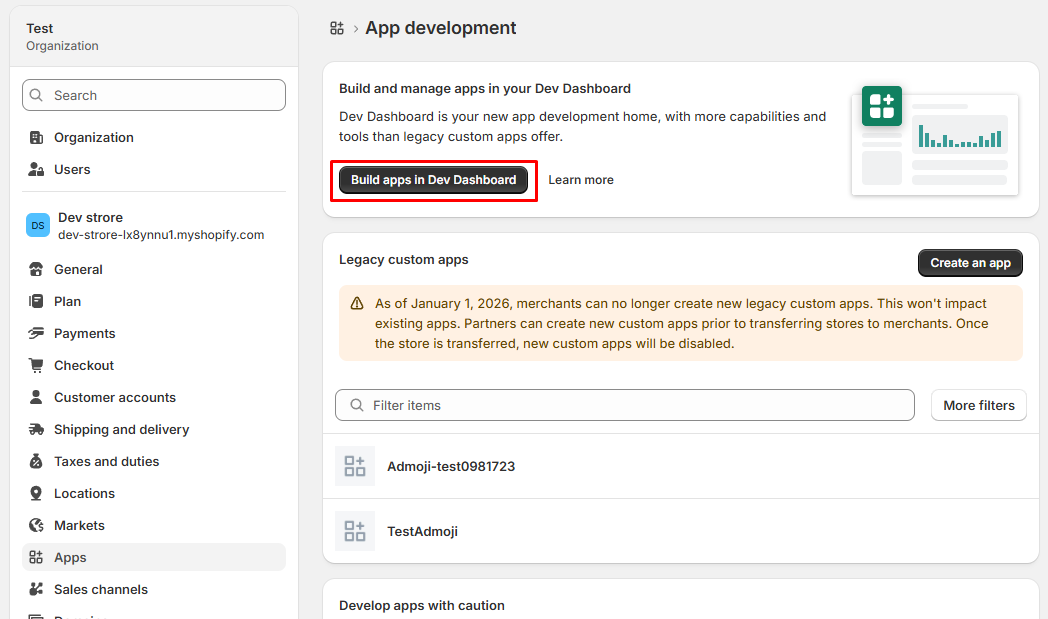Screen dimensions: 1048x619
Task: Click the Admoji-test0981723 app icon
Action: (355, 466)
